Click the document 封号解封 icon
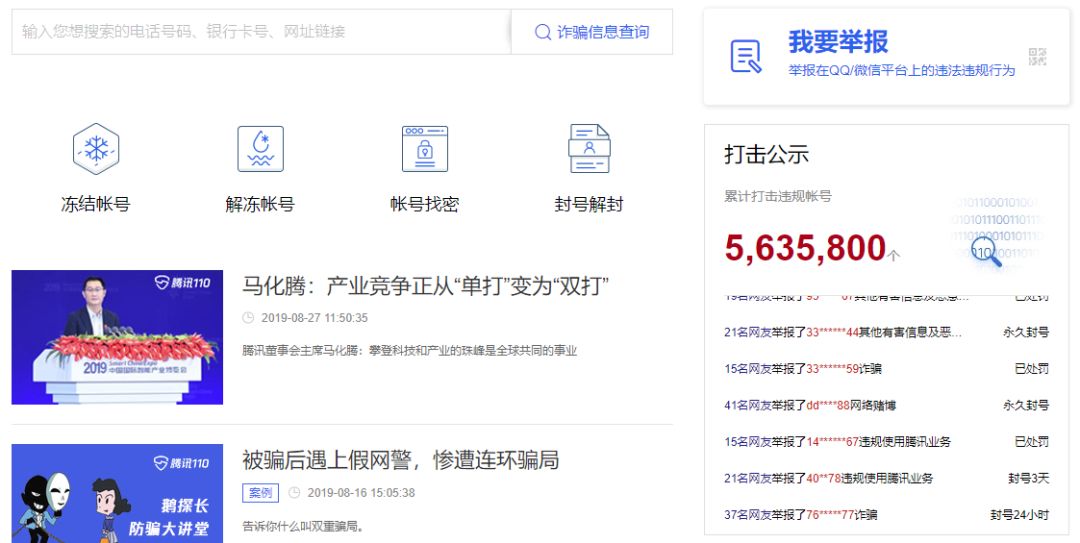 [x=589, y=149]
